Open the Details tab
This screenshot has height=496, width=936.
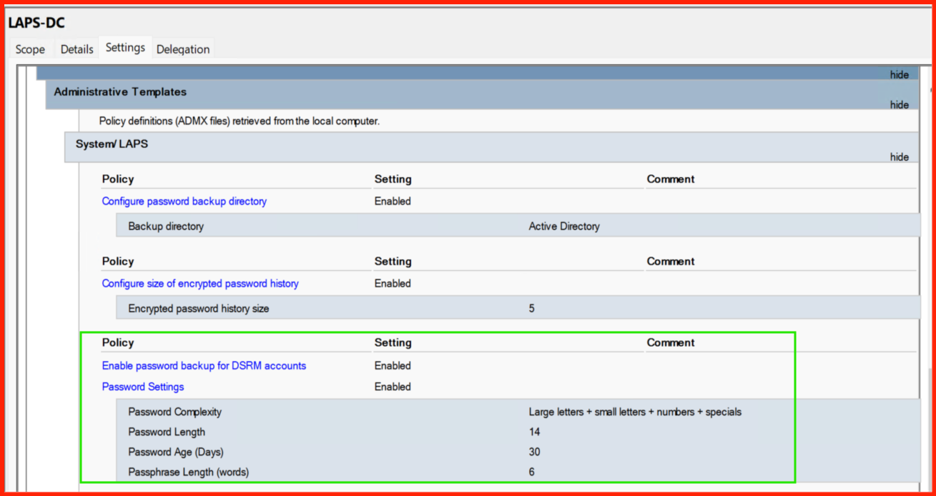(x=77, y=50)
